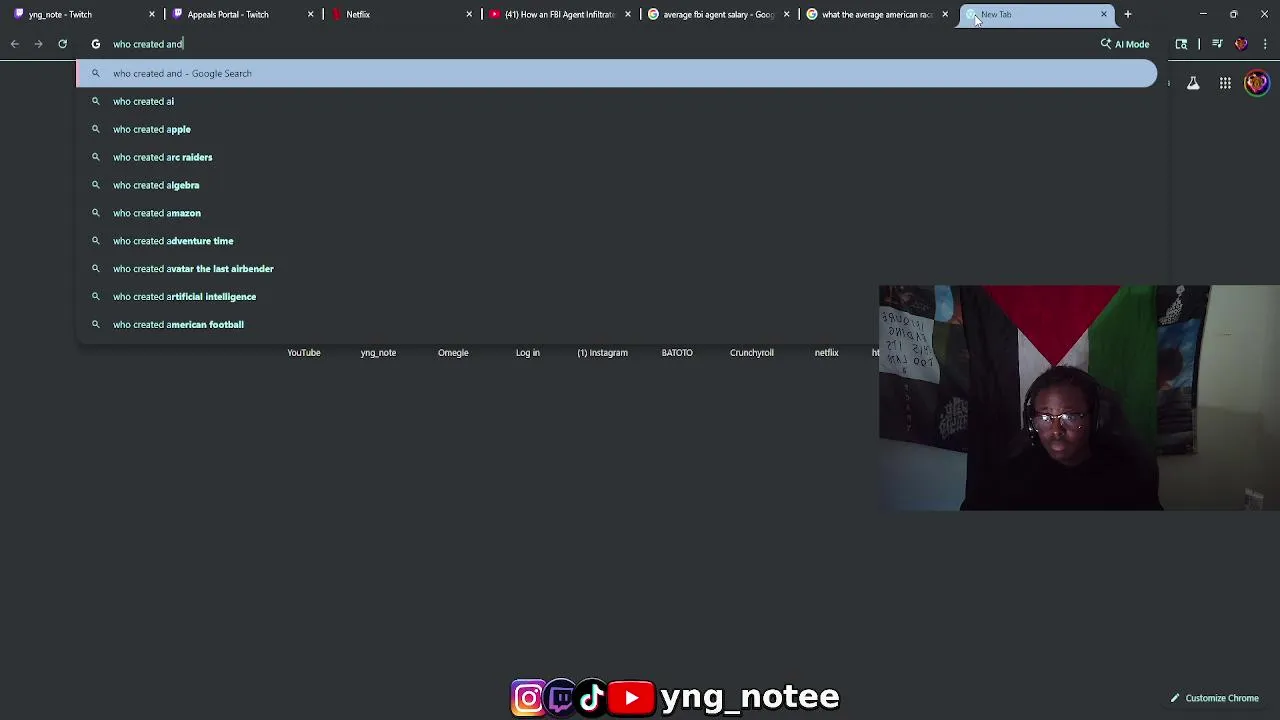The width and height of the screenshot is (1280, 720).
Task: Open the Chrome three-dot menu
Action: (x=1265, y=44)
